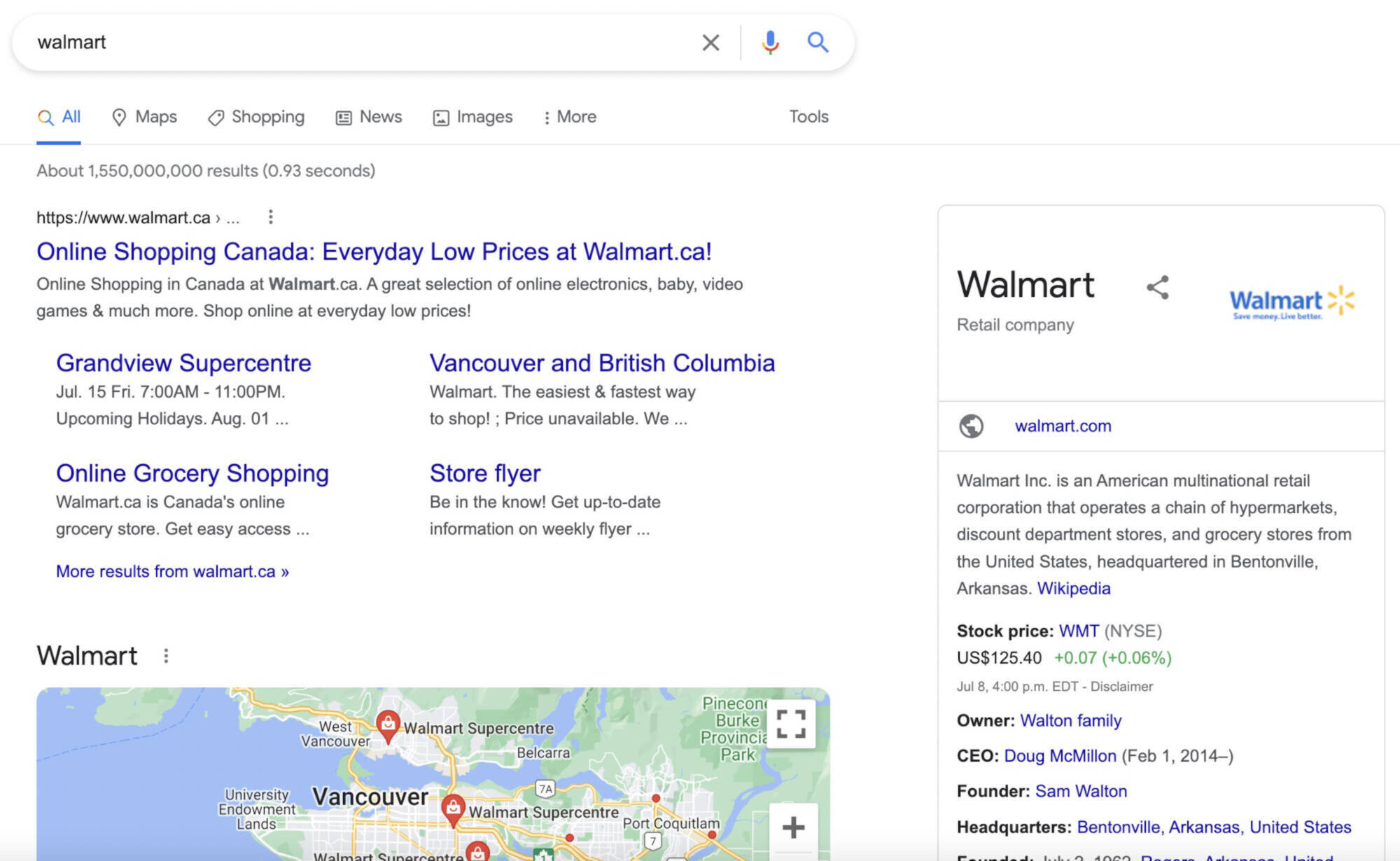Click the blue magnifying glass search icon
The image size is (1400, 861).
[818, 42]
